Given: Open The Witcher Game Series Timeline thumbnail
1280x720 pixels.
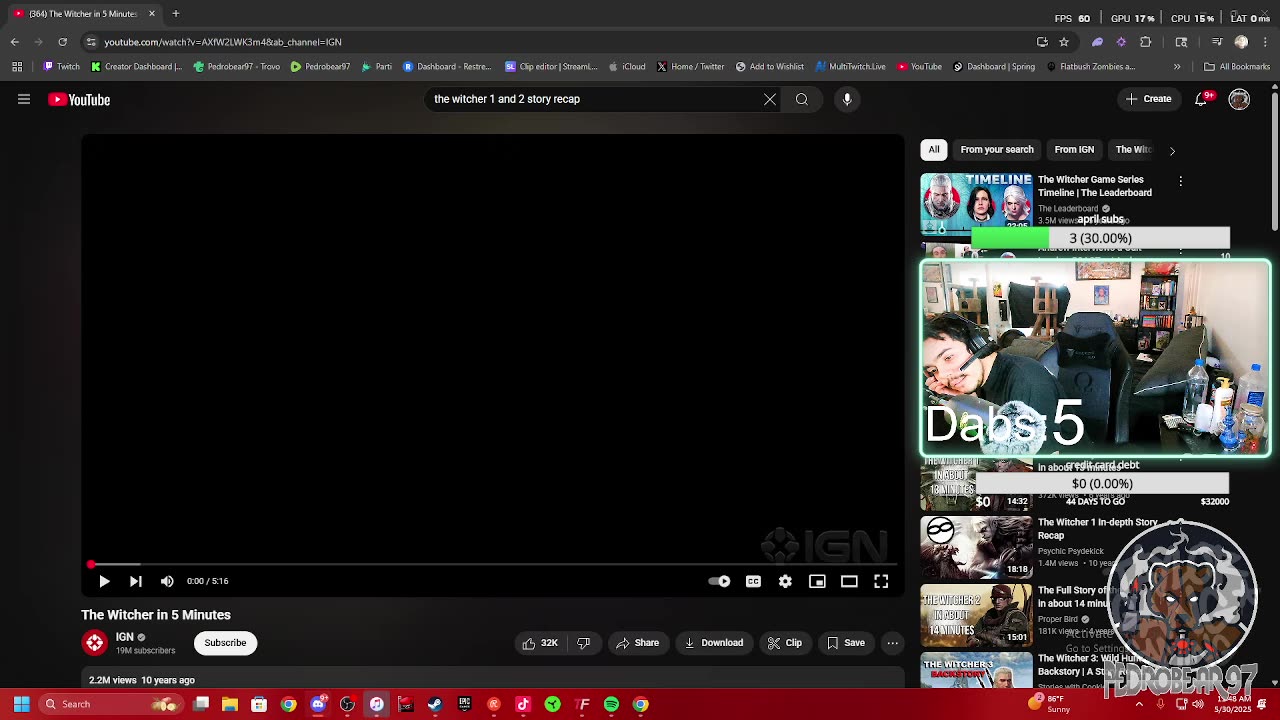Looking at the screenshot, I should (x=976, y=204).
